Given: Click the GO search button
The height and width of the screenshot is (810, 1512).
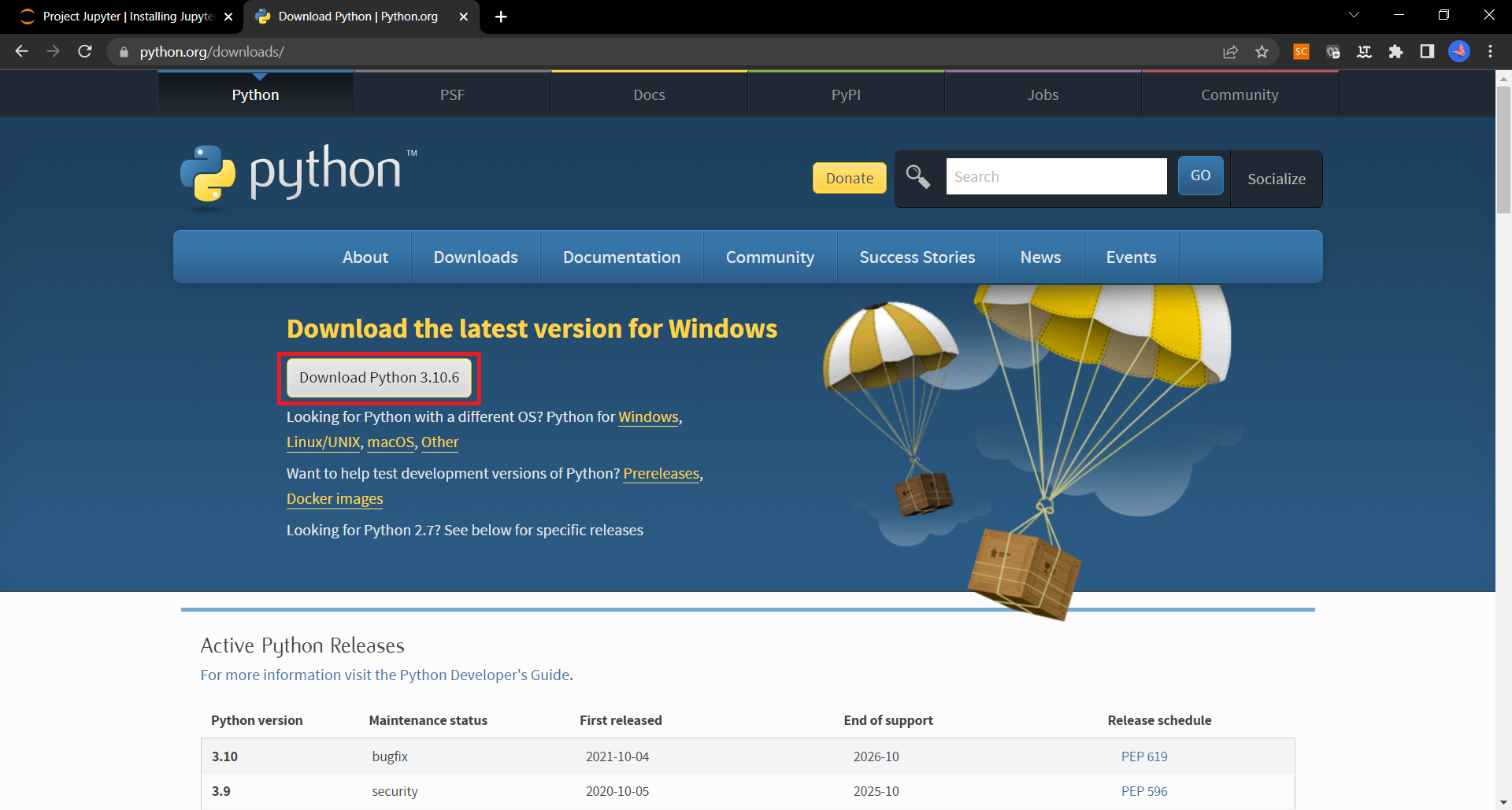Looking at the screenshot, I should tap(1200, 176).
